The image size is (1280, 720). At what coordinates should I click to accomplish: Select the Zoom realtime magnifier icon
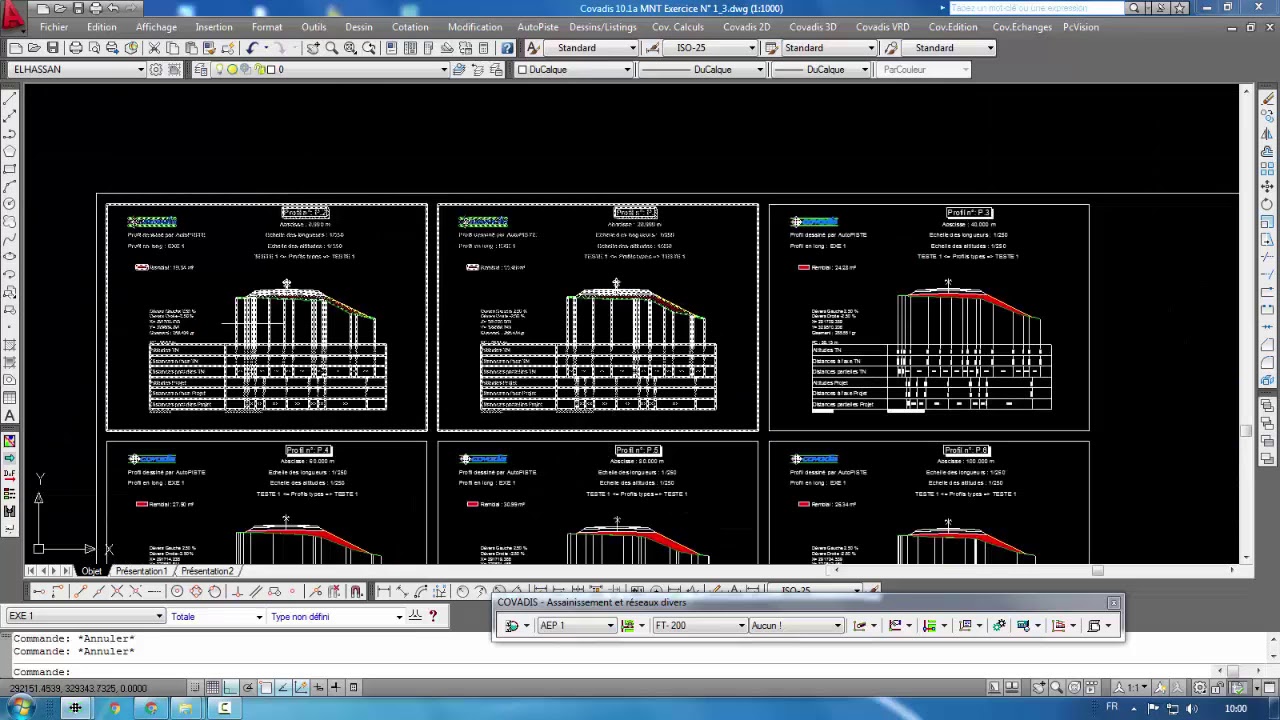coord(331,48)
